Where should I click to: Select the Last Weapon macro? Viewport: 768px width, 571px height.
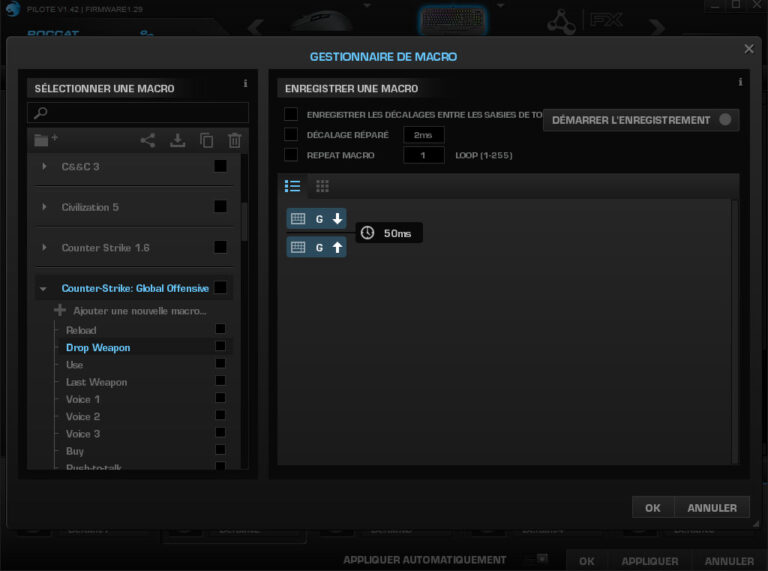[x=96, y=382]
